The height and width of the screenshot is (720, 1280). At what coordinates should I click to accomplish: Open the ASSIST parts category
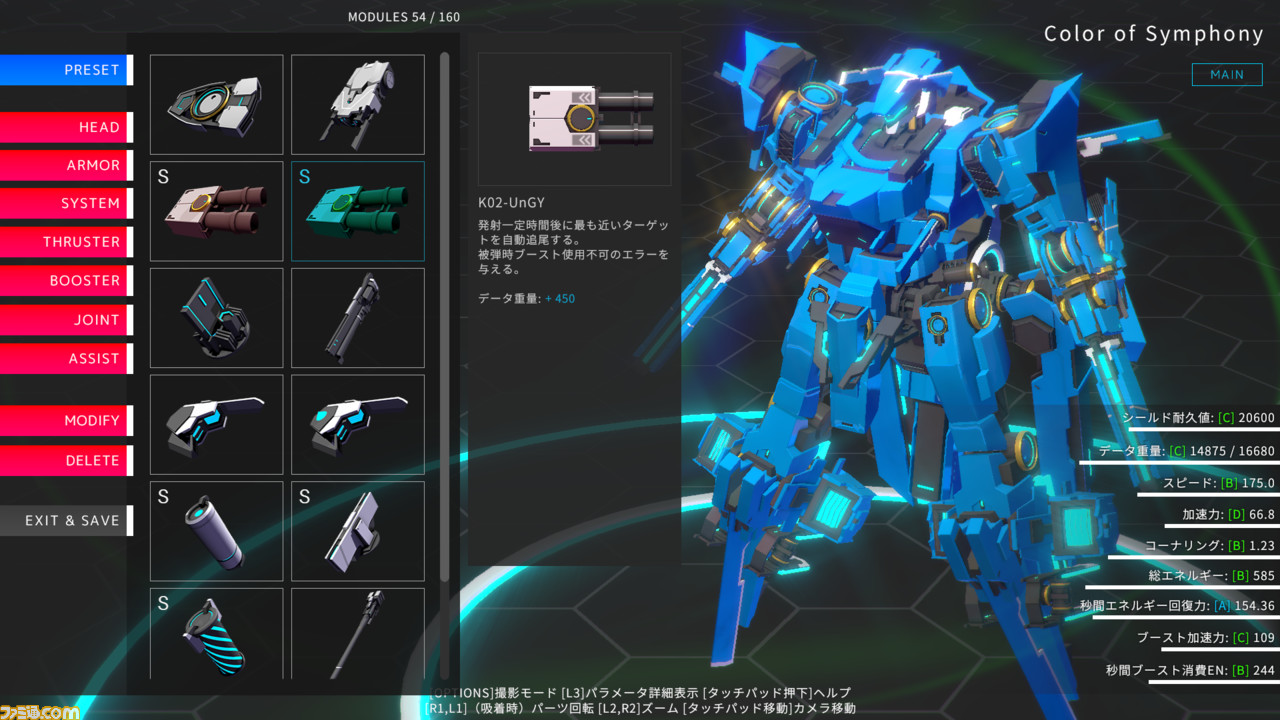click(x=66, y=358)
